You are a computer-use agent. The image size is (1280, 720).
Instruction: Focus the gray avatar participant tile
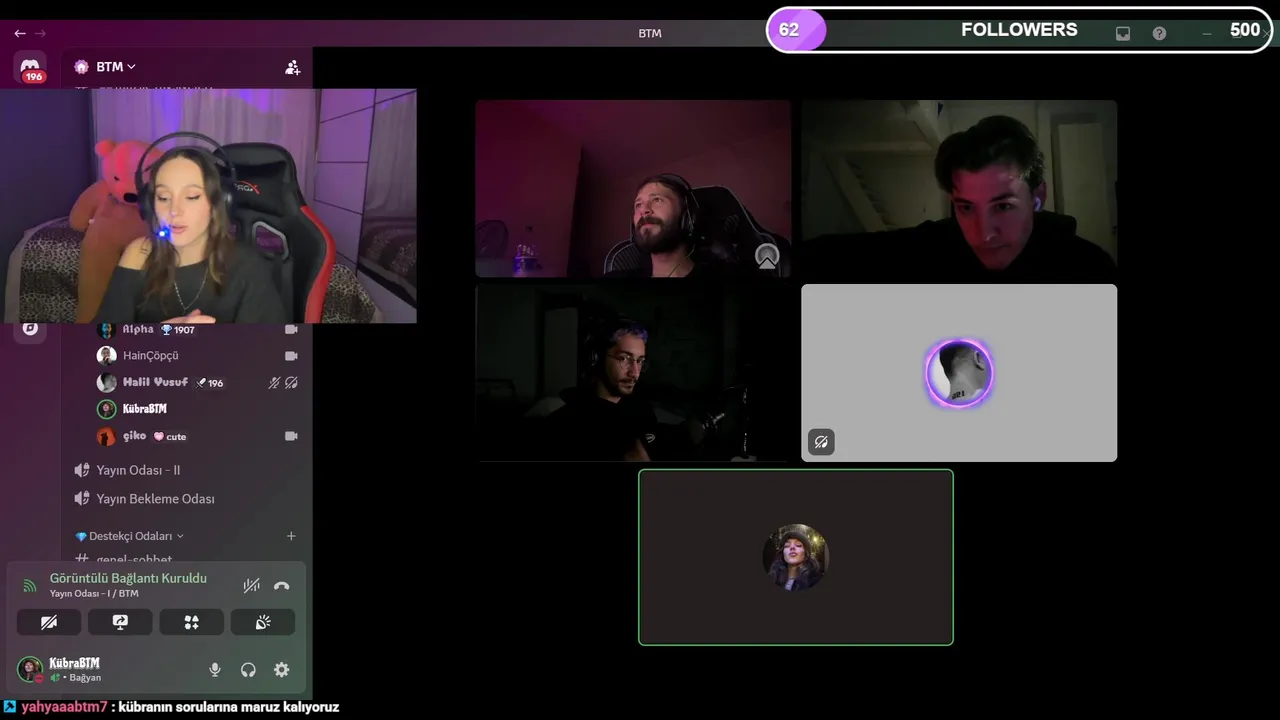point(959,373)
